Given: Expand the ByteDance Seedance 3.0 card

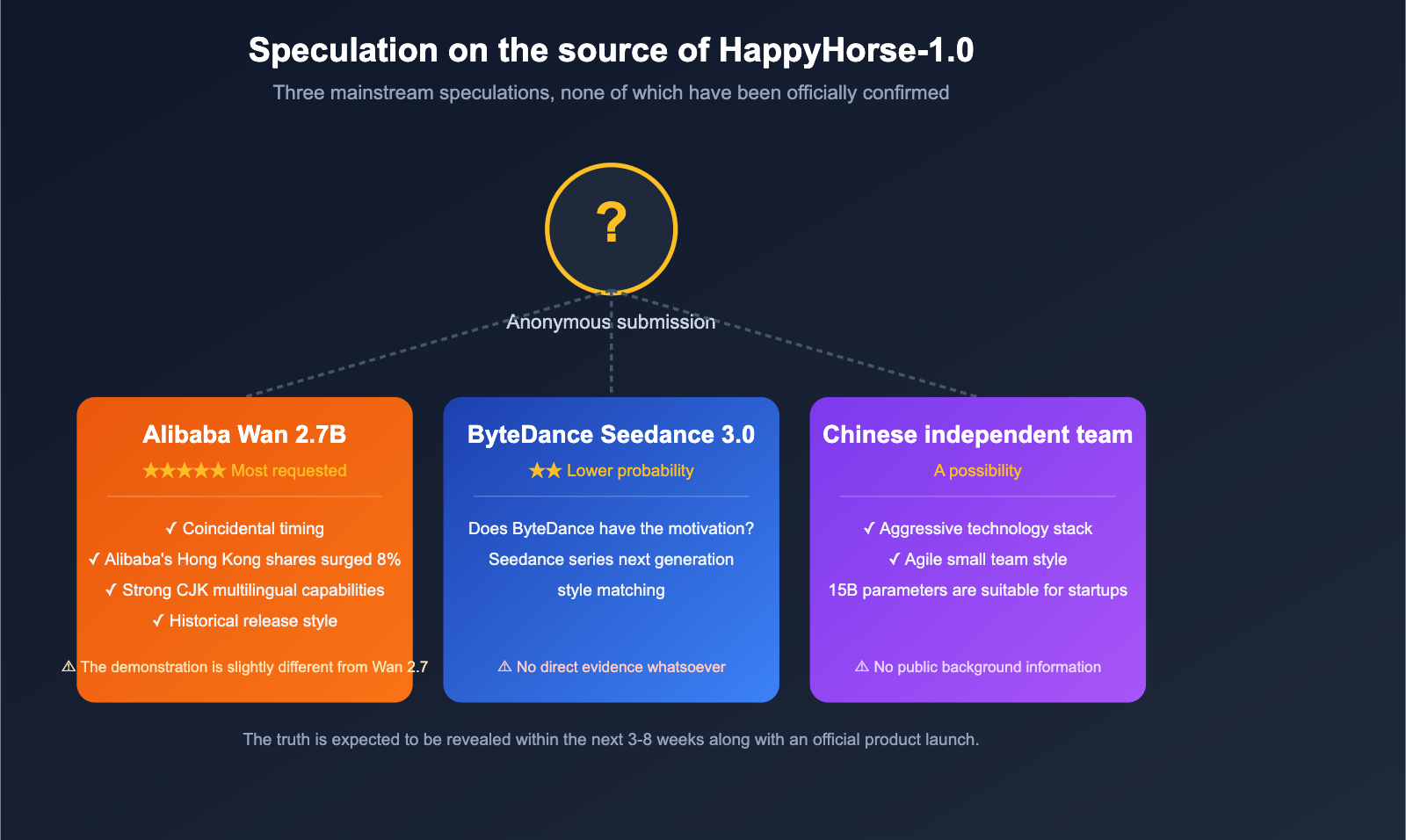Looking at the screenshot, I should click(x=611, y=549).
